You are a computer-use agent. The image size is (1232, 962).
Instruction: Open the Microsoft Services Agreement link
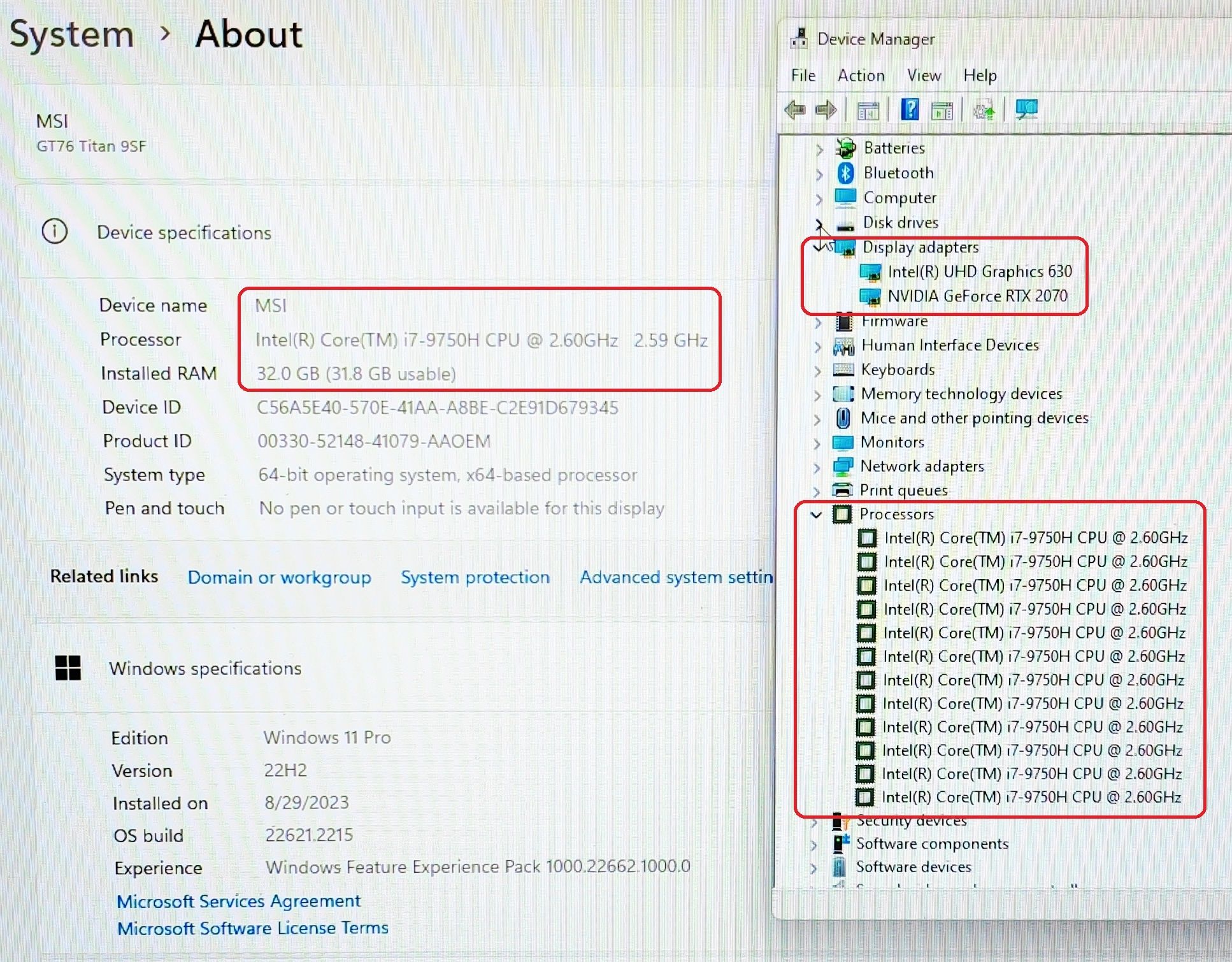pos(239,901)
